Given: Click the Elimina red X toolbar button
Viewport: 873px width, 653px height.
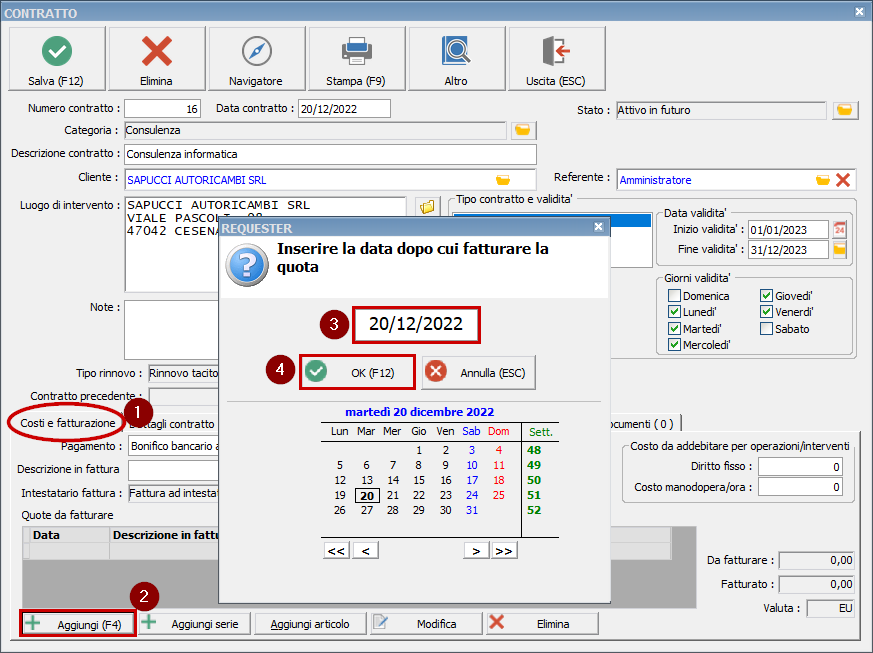Looking at the screenshot, I should pos(156,58).
